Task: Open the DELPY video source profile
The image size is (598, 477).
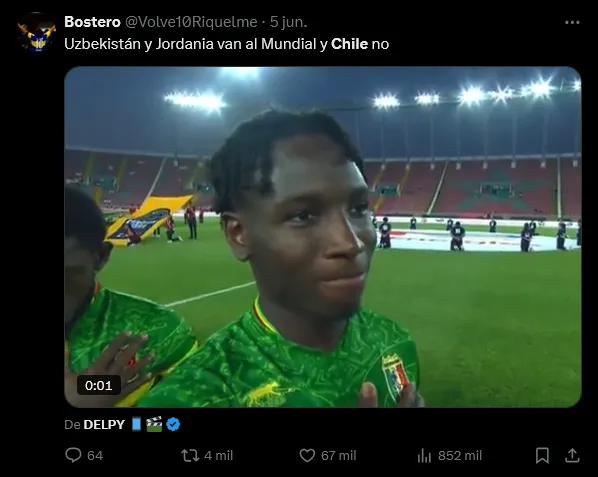Action: (x=104, y=424)
